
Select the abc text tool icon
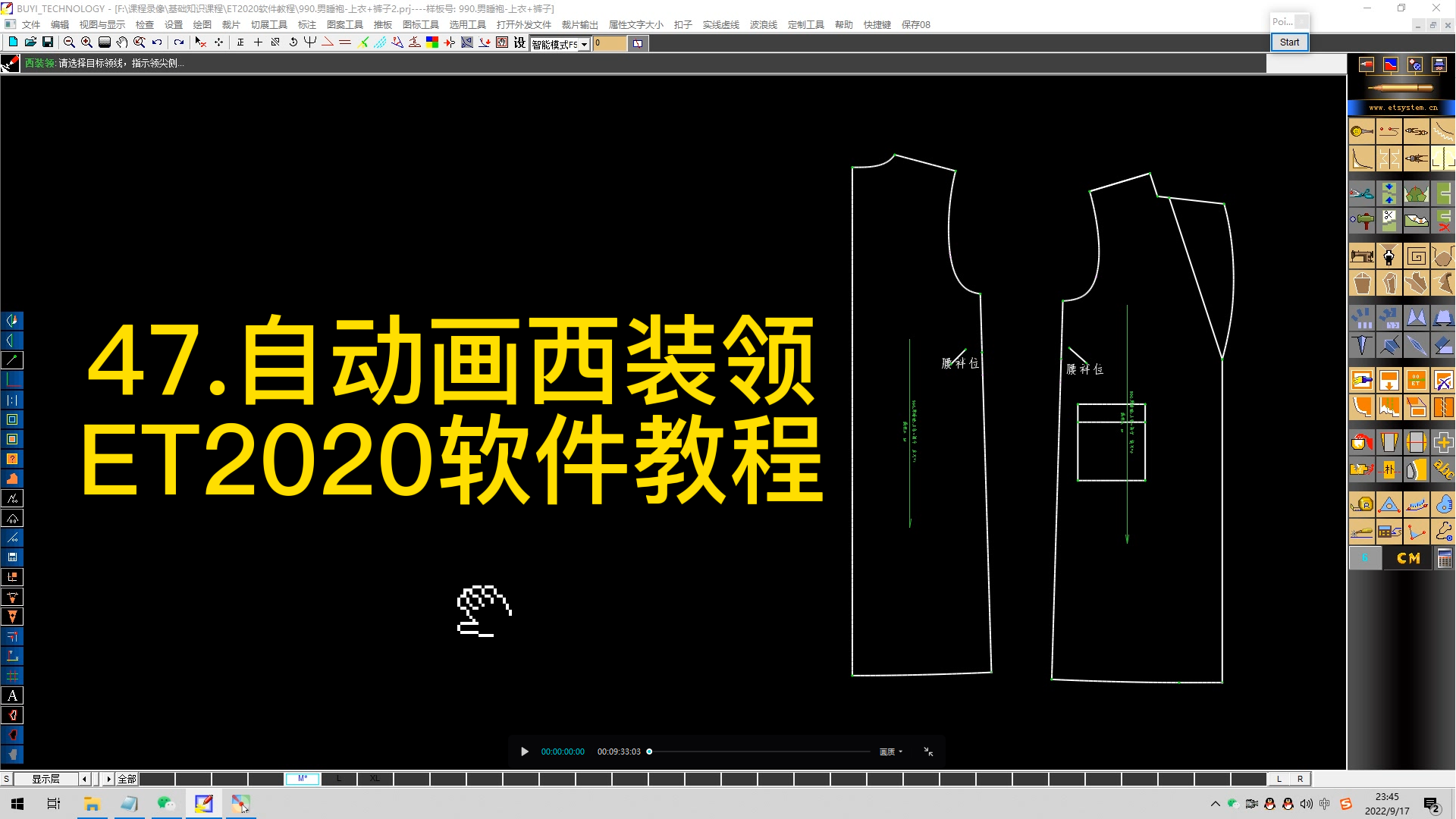(1443, 469)
